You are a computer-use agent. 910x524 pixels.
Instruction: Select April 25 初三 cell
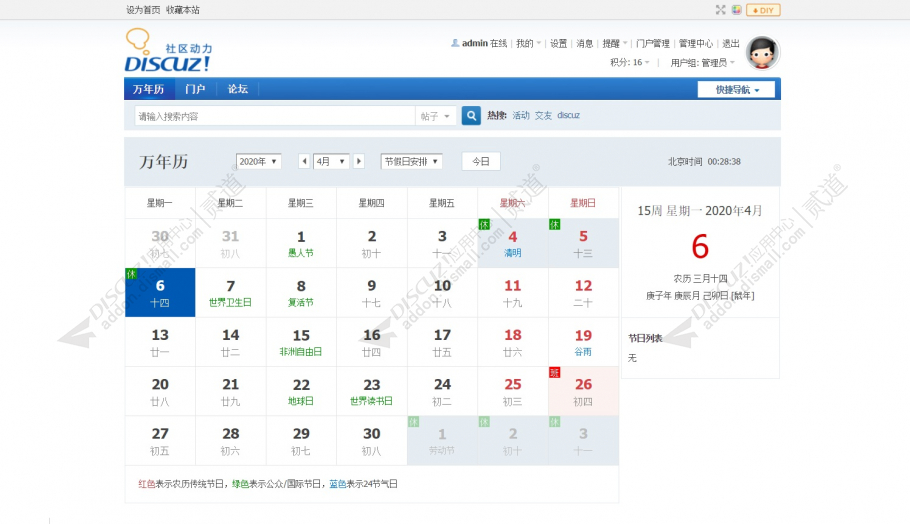point(512,391)
